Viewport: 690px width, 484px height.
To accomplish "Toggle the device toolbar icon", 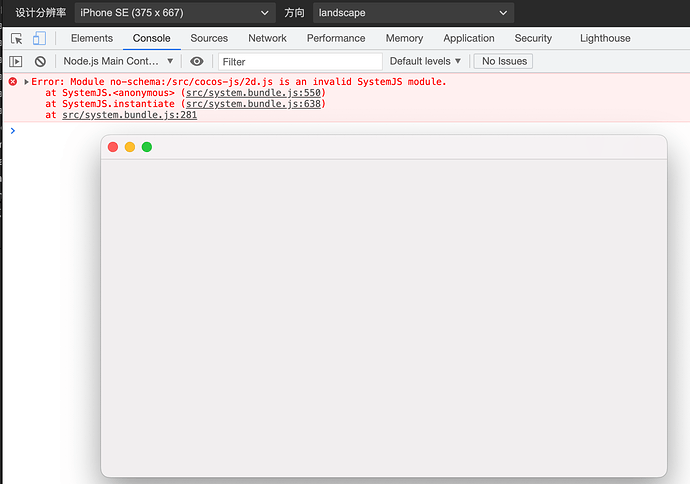I will tap(39, 38).
